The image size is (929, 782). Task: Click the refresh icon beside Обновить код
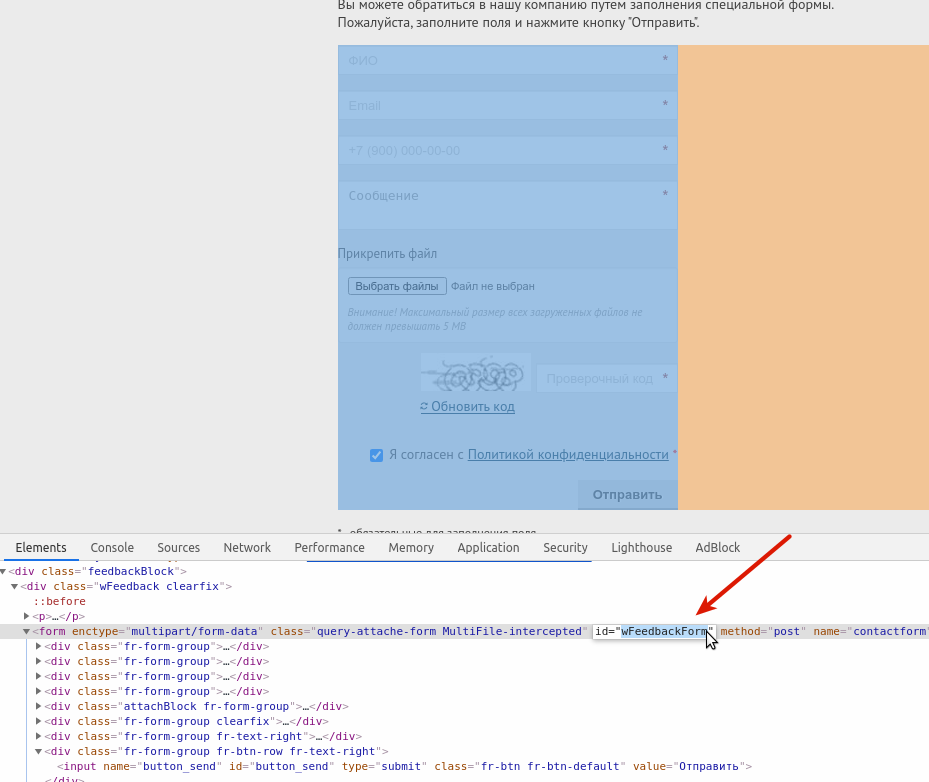coord(424,406)
